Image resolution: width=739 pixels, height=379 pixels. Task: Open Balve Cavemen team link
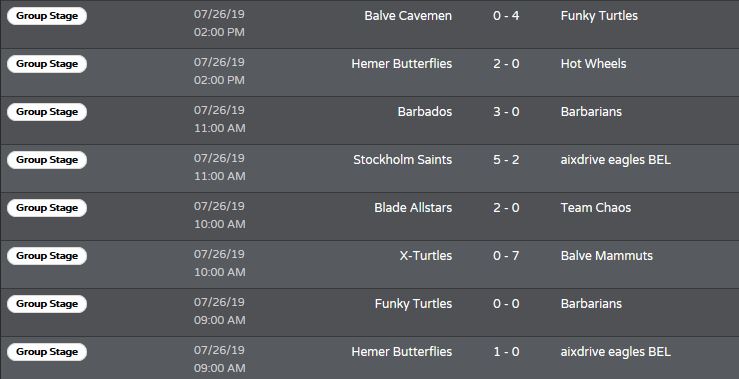[x=408, y=16]
